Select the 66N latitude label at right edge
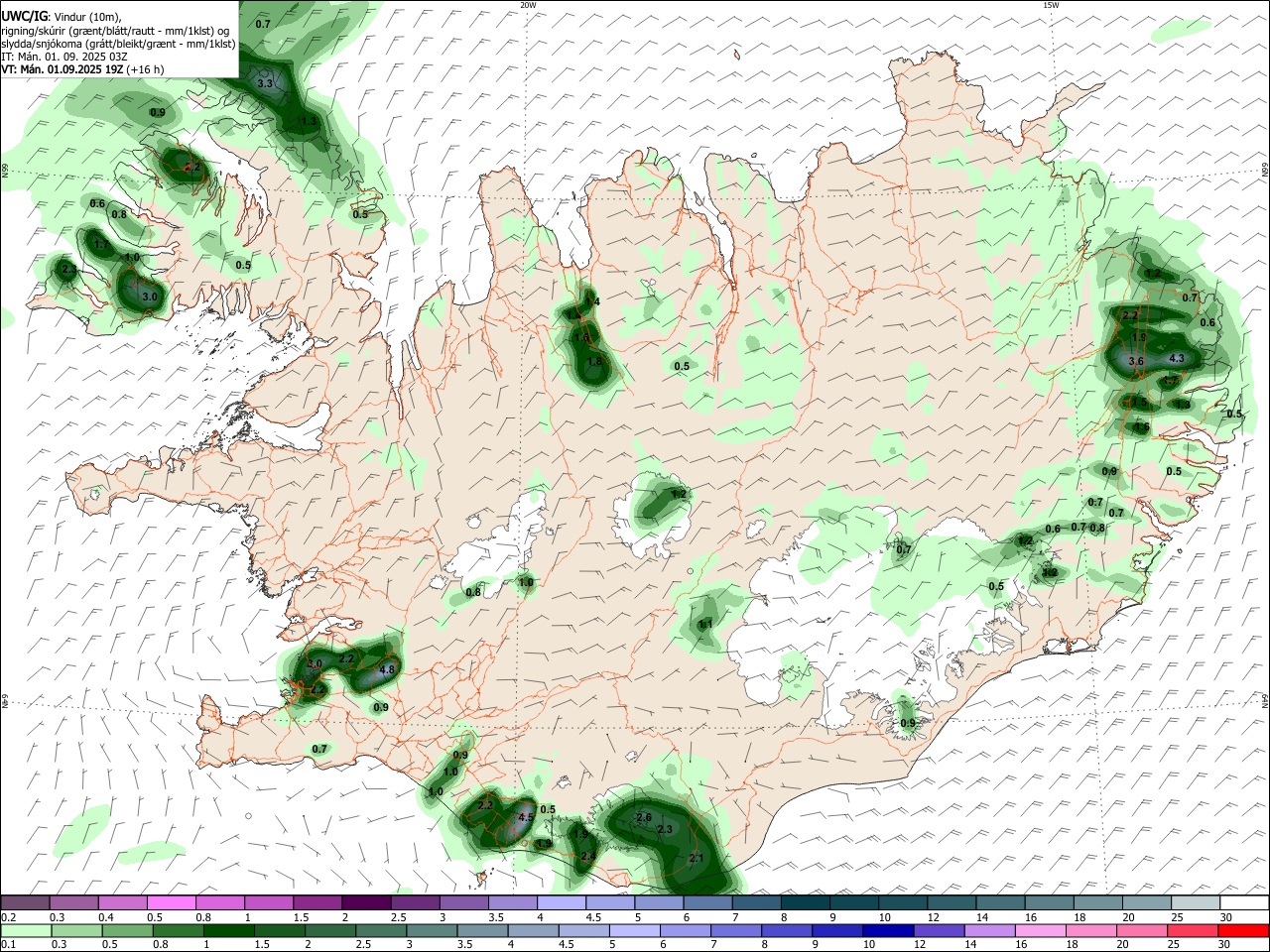This screenshot has width=1270, height=952. 1265,170
